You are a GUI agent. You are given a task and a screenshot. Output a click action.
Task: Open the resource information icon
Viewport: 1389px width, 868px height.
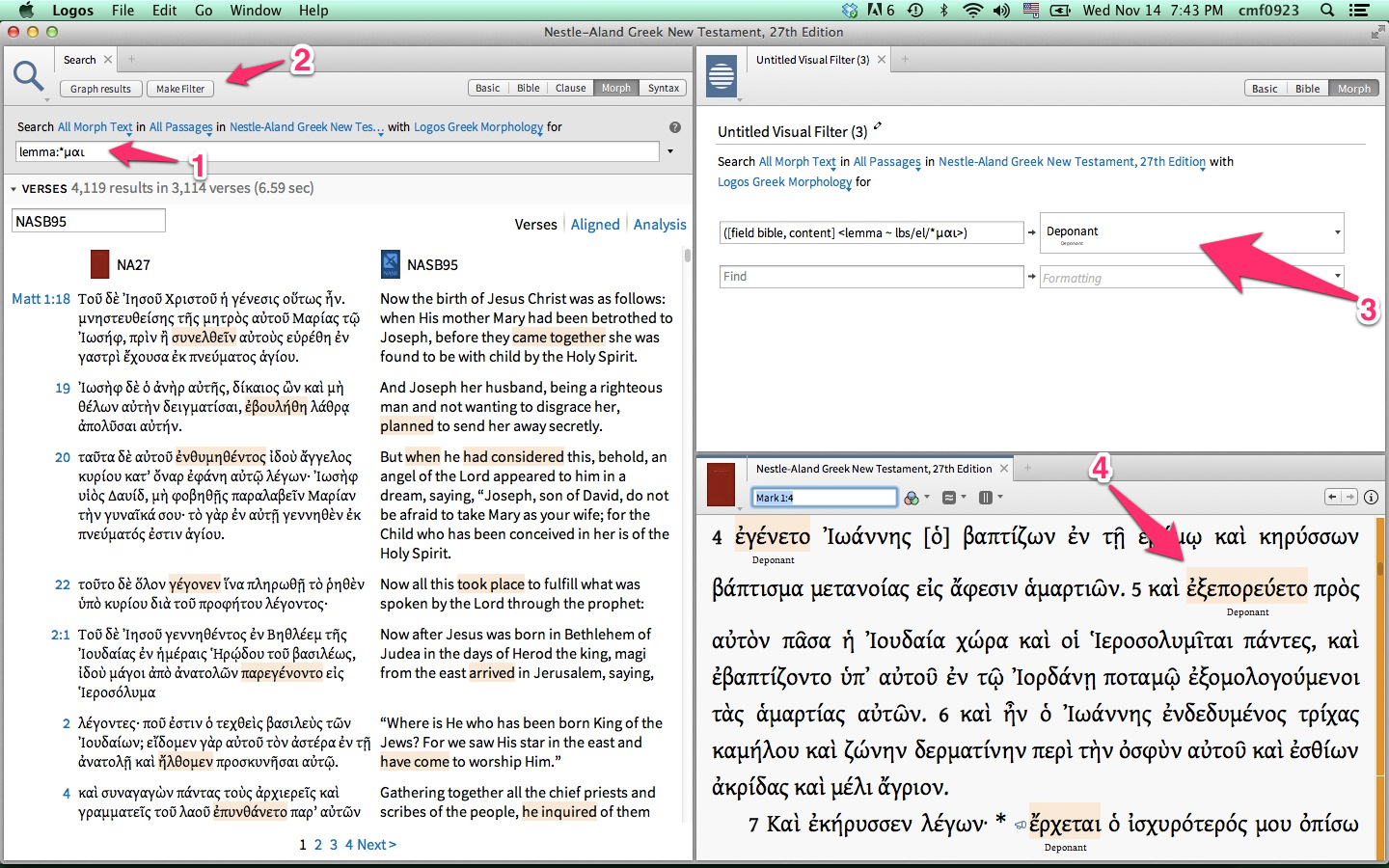(1371, 497)
